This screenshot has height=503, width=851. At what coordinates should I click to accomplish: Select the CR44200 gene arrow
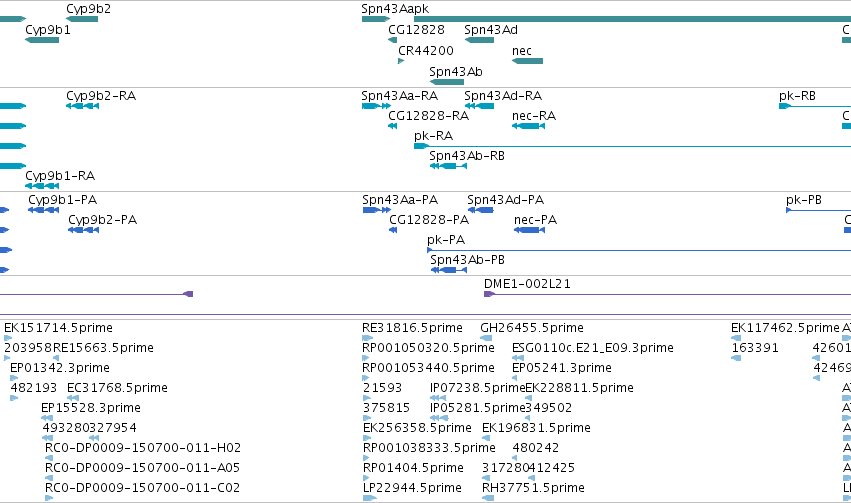pos(401,61)
